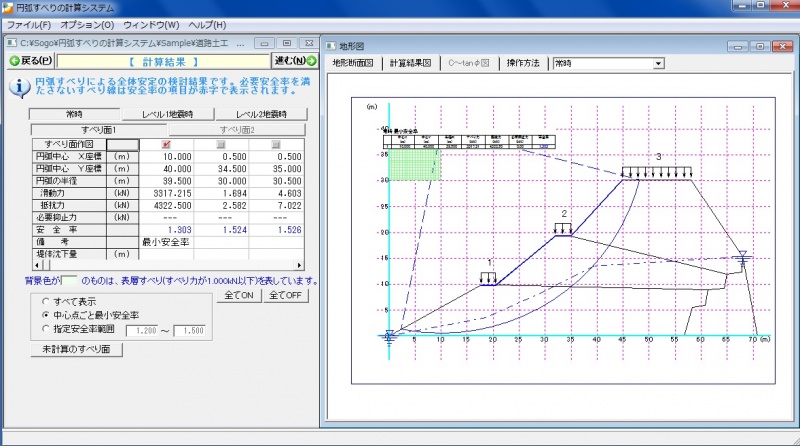Uncheck the red-checked slip surface checkbox
The height and width of the screenshot is (446, 800).
click(x=166, y=144)
